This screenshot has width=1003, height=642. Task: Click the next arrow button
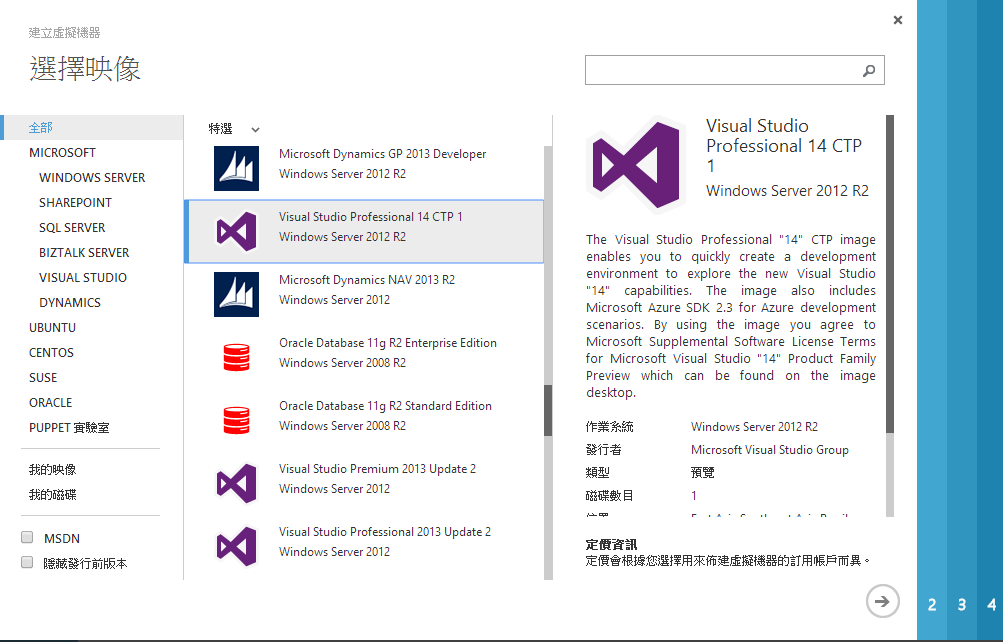click(x=882, y=601)
